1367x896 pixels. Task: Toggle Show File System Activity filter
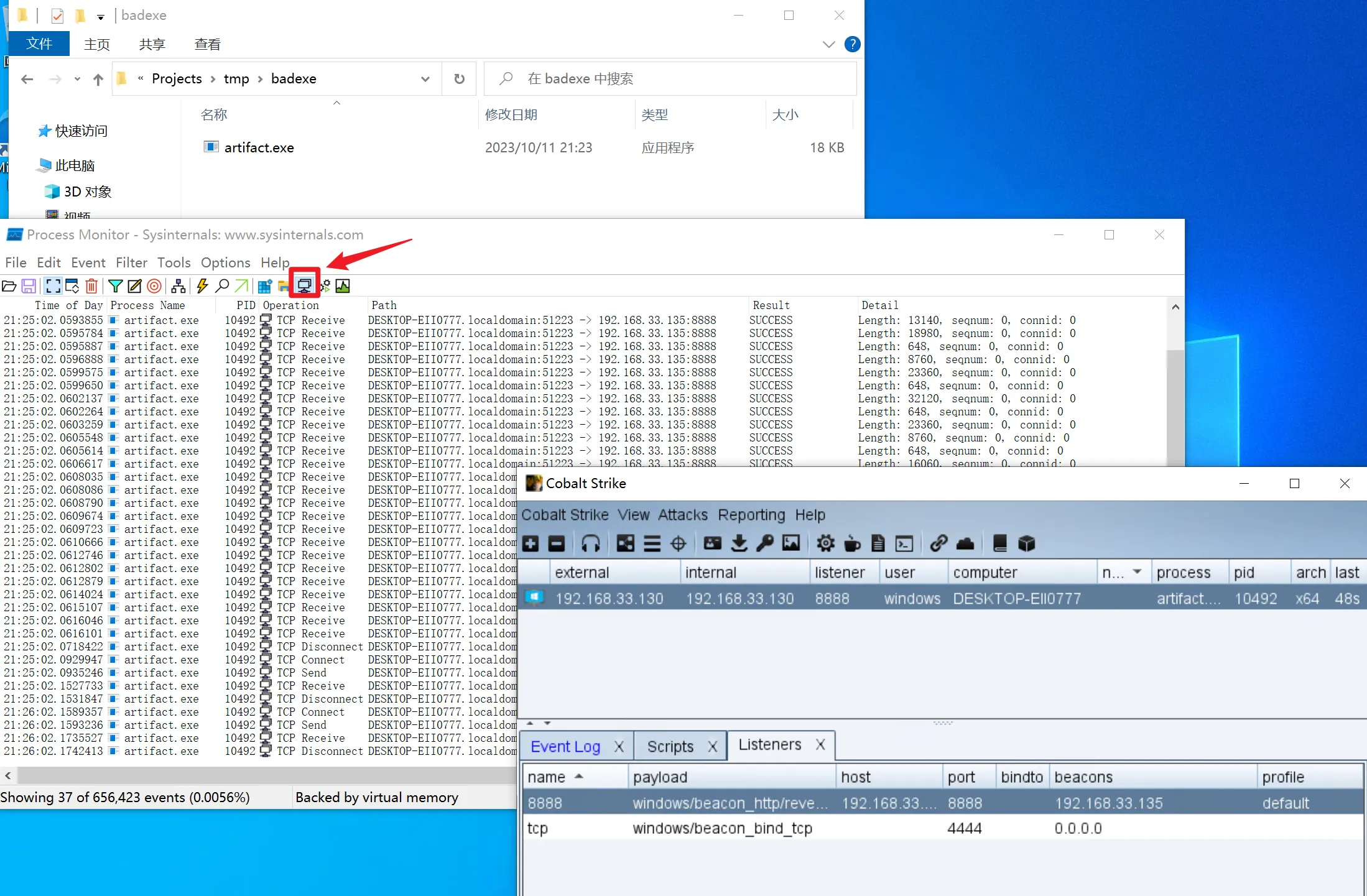(284, 285)
